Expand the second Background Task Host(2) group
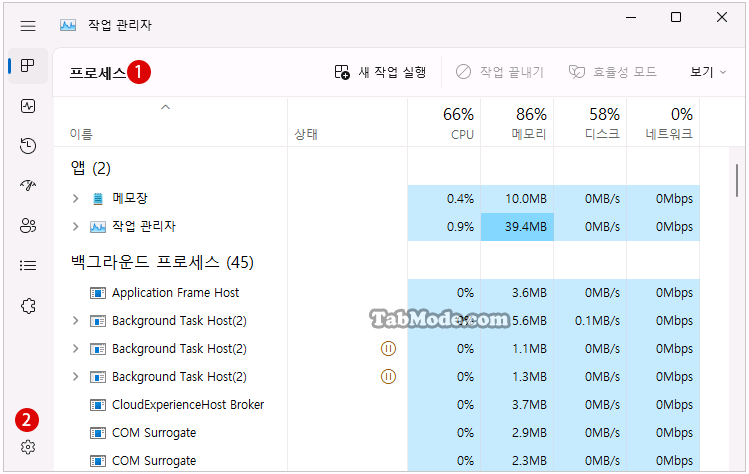 (x=75, y=349)
